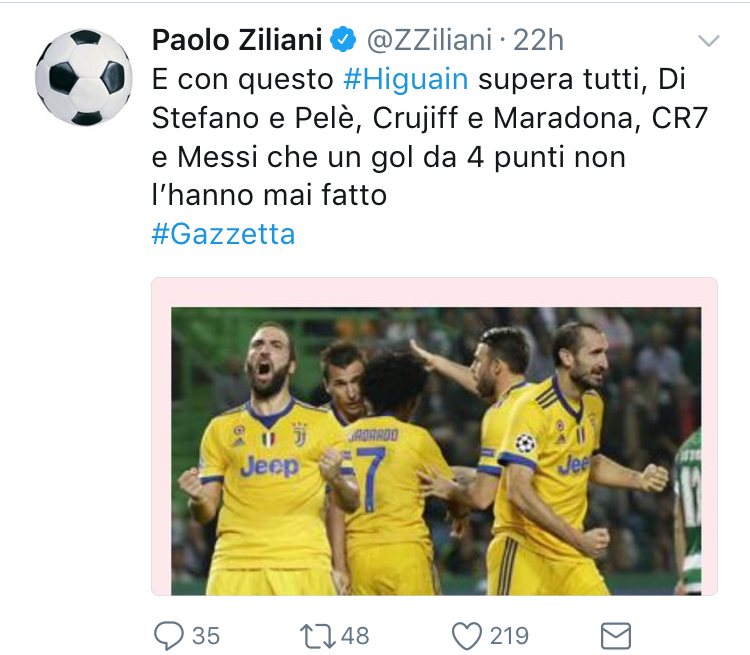
Task: Expand the tweet options chevron
Action: point(708,41)
